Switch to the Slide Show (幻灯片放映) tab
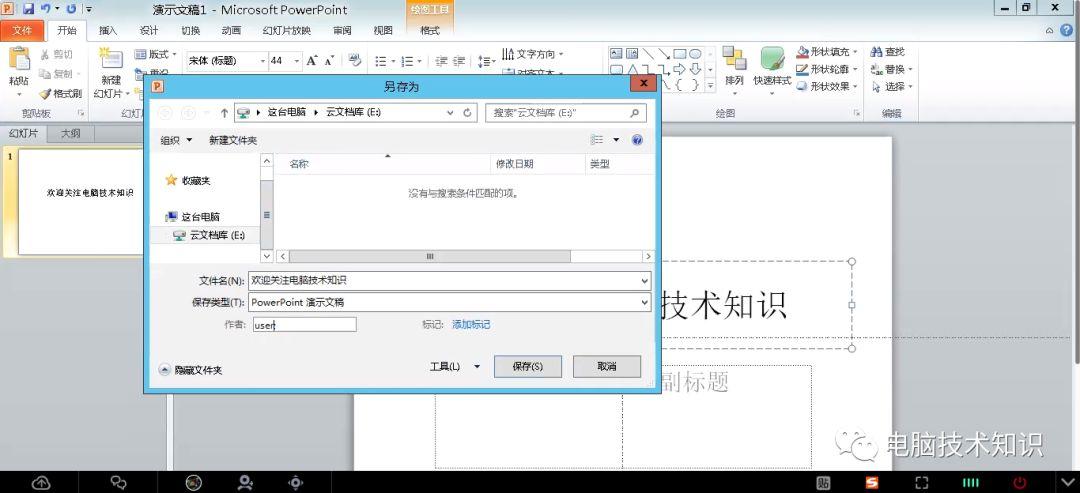 click(287, 30)
